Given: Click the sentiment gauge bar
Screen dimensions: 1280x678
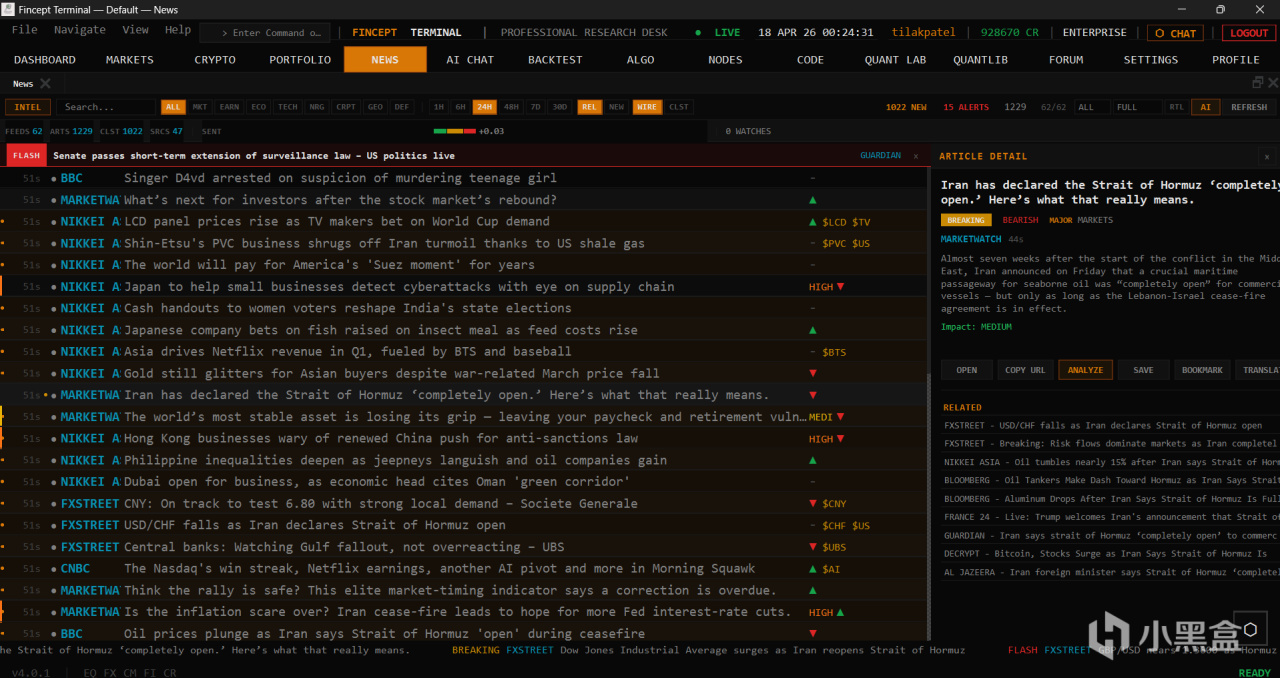Looking at the screenshot, I should coord(455,131).
